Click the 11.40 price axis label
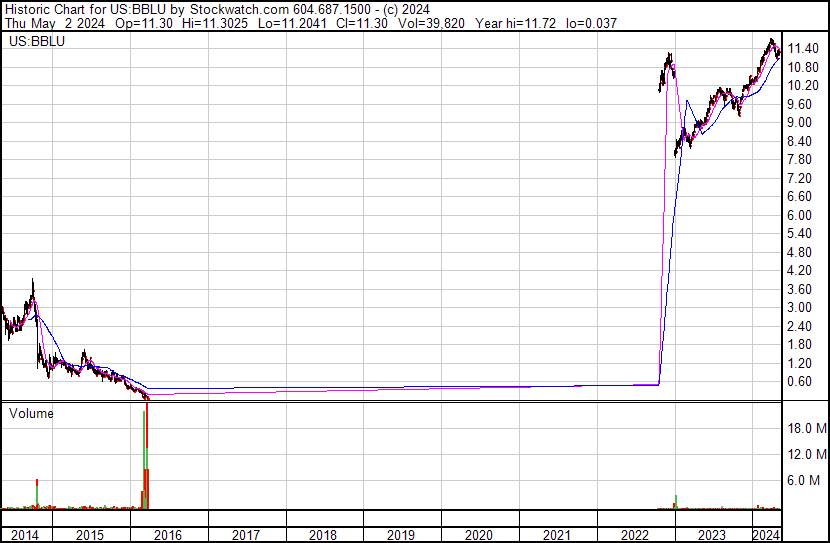Screen dimensions: 830x543 click(803, 49)
